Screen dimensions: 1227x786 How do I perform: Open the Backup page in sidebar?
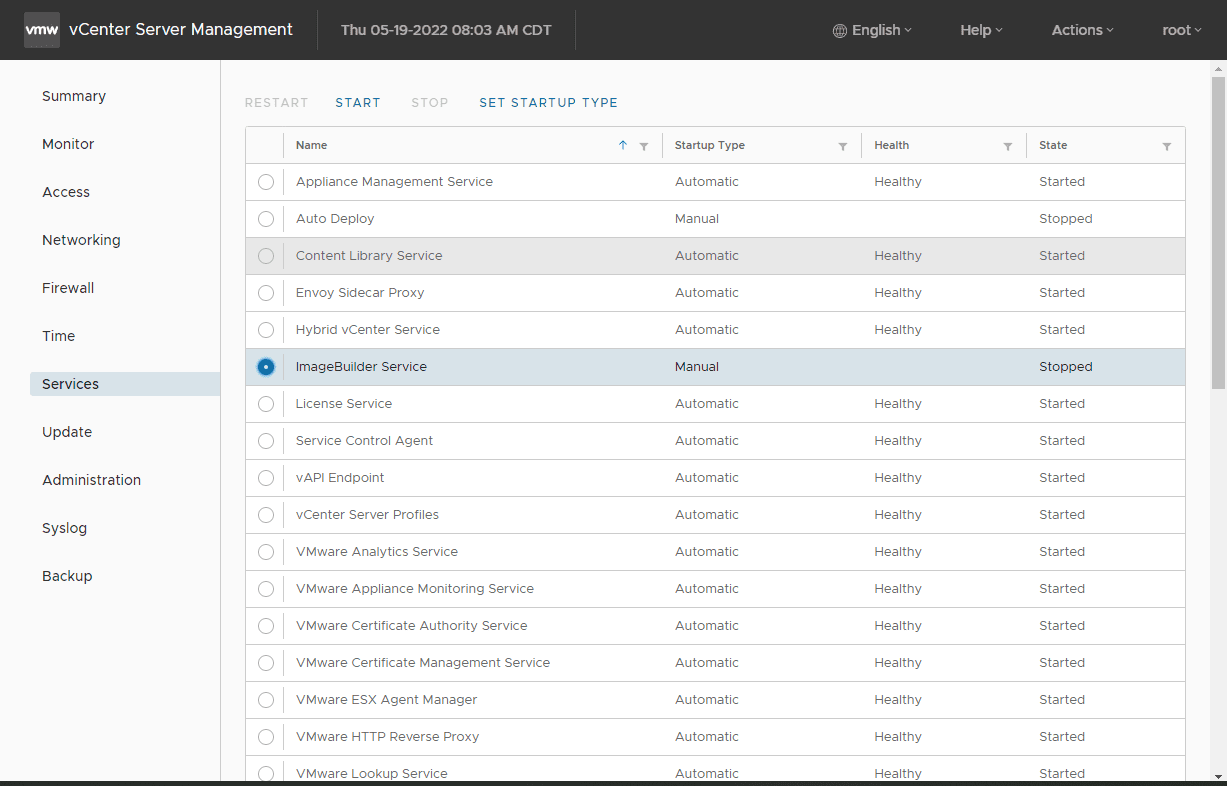67,576
